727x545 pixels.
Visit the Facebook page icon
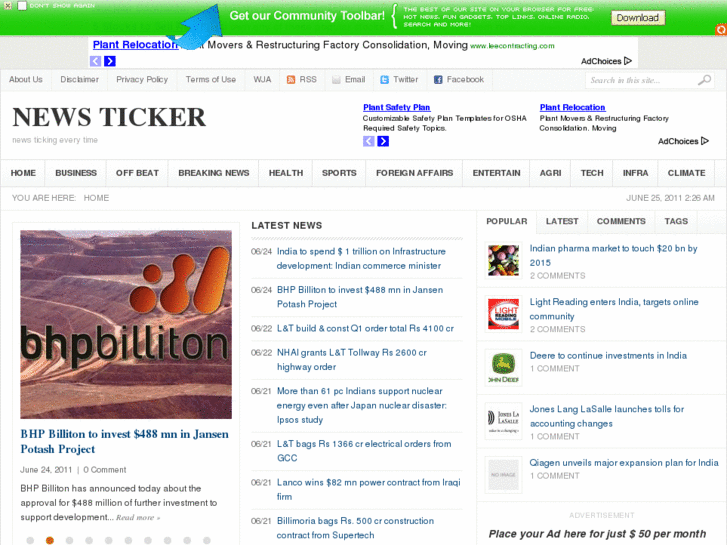pos(438,80)
